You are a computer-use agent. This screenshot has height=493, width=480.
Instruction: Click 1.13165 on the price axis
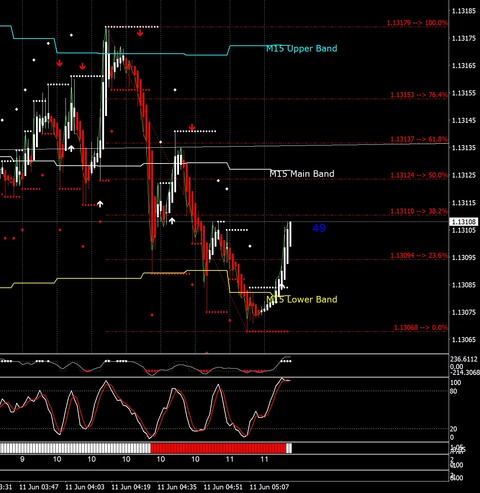[x=464, y=66]
